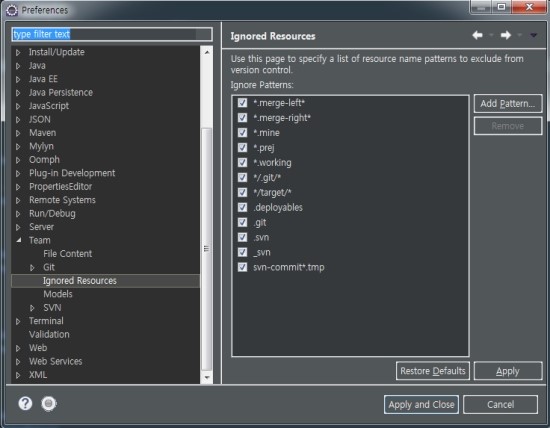Image resolution: width=550 pixels, height=428 pixels.
Task: Click the Cancel button
Action: tap(501, 404)
